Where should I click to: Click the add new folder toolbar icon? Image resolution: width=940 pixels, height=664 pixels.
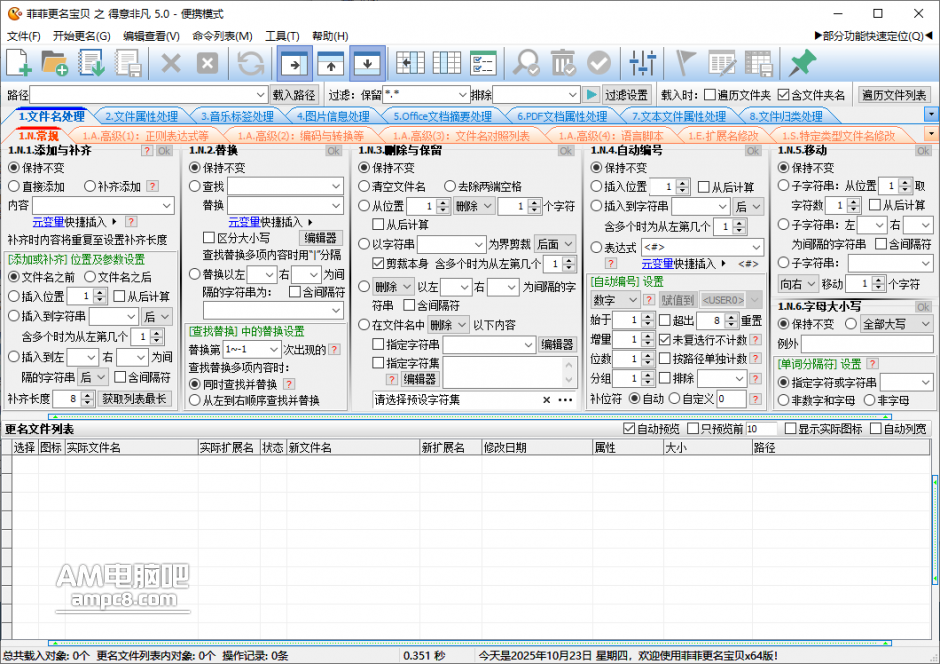(x=55, y=63)
